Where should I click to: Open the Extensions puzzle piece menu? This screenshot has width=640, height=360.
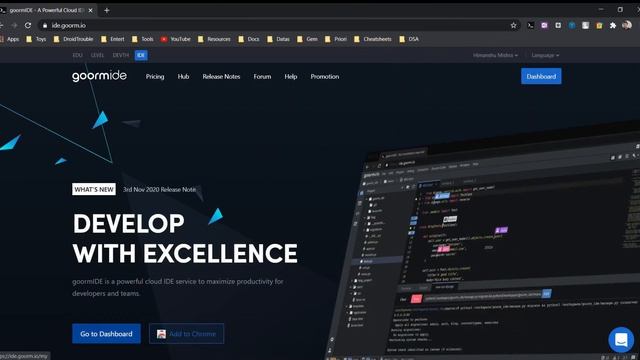613,25
